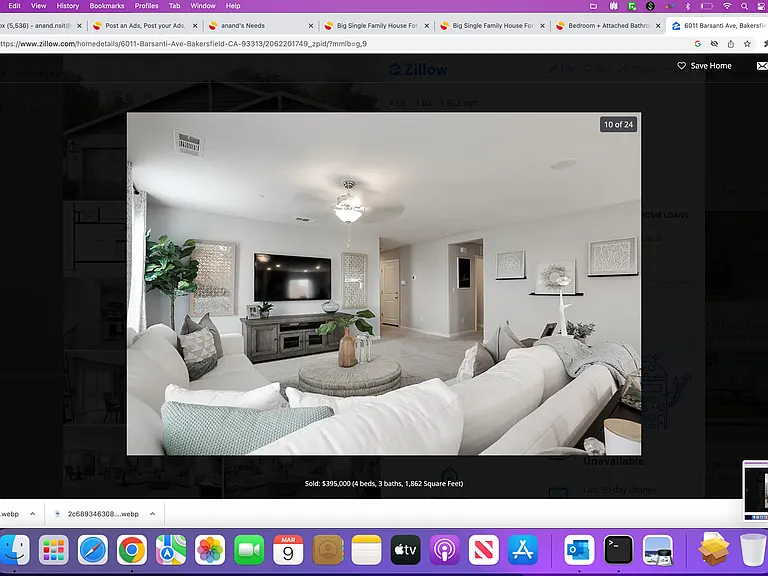Click the share icon in address bar

tap(730, 44)
